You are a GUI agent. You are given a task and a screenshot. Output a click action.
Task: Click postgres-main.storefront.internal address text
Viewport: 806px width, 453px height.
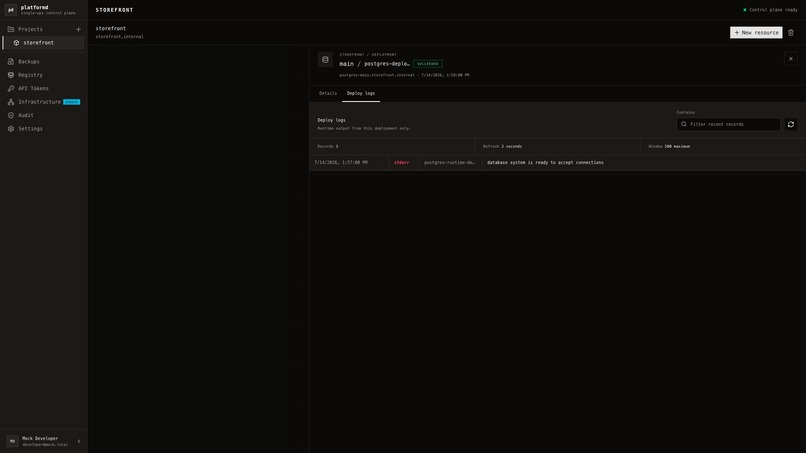click(x=377, y=75)
